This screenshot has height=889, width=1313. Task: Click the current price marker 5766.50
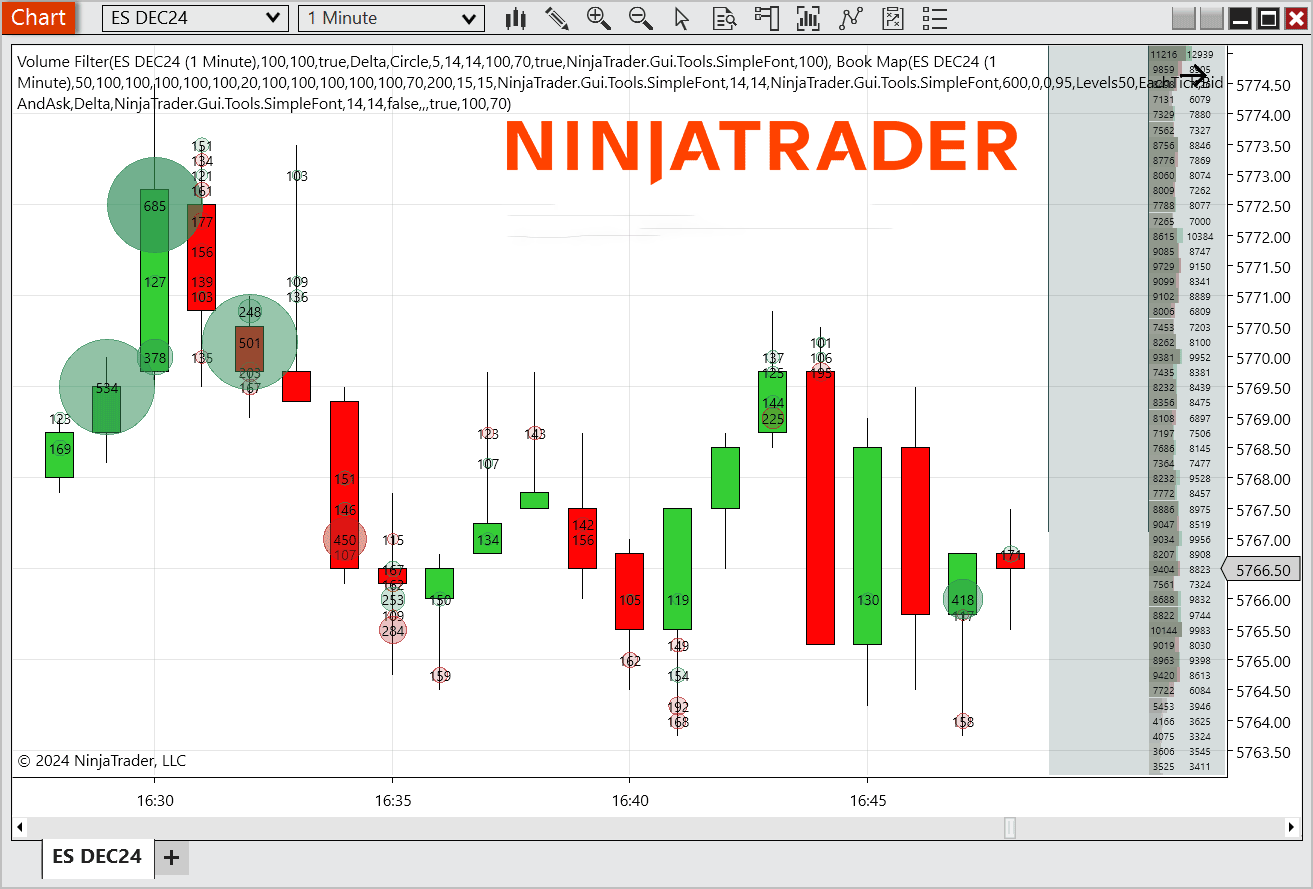[x=1260, y=570]
